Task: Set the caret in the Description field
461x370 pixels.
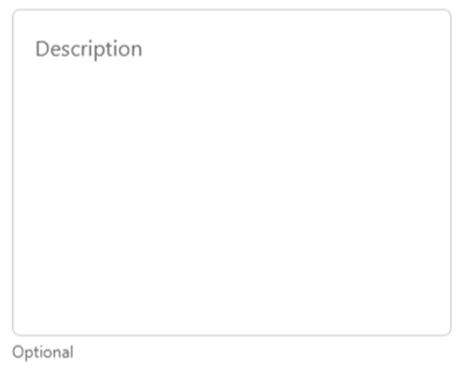Action: [x=232, y=172]
